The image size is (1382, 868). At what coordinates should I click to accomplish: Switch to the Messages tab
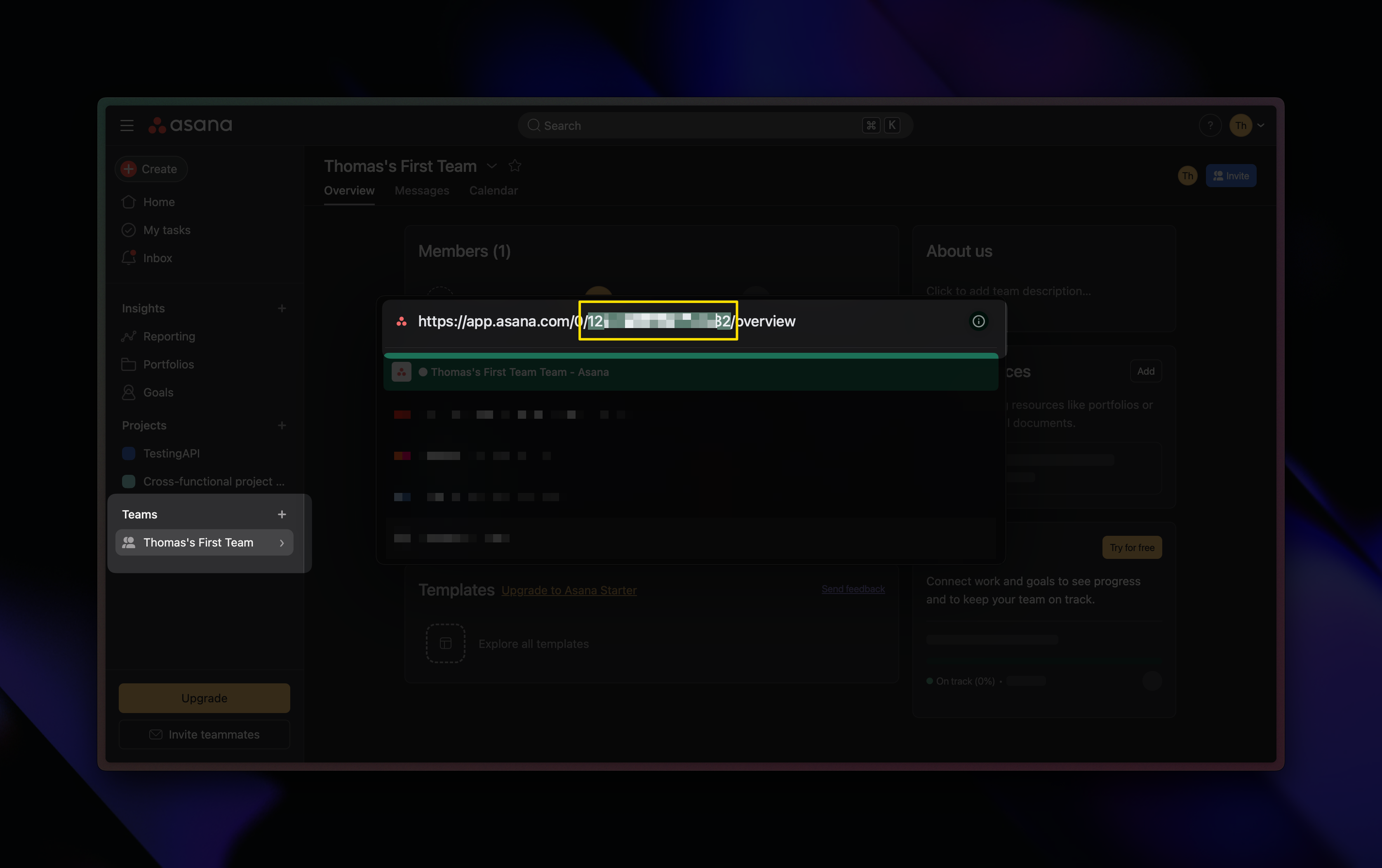[x=422, y=190]
